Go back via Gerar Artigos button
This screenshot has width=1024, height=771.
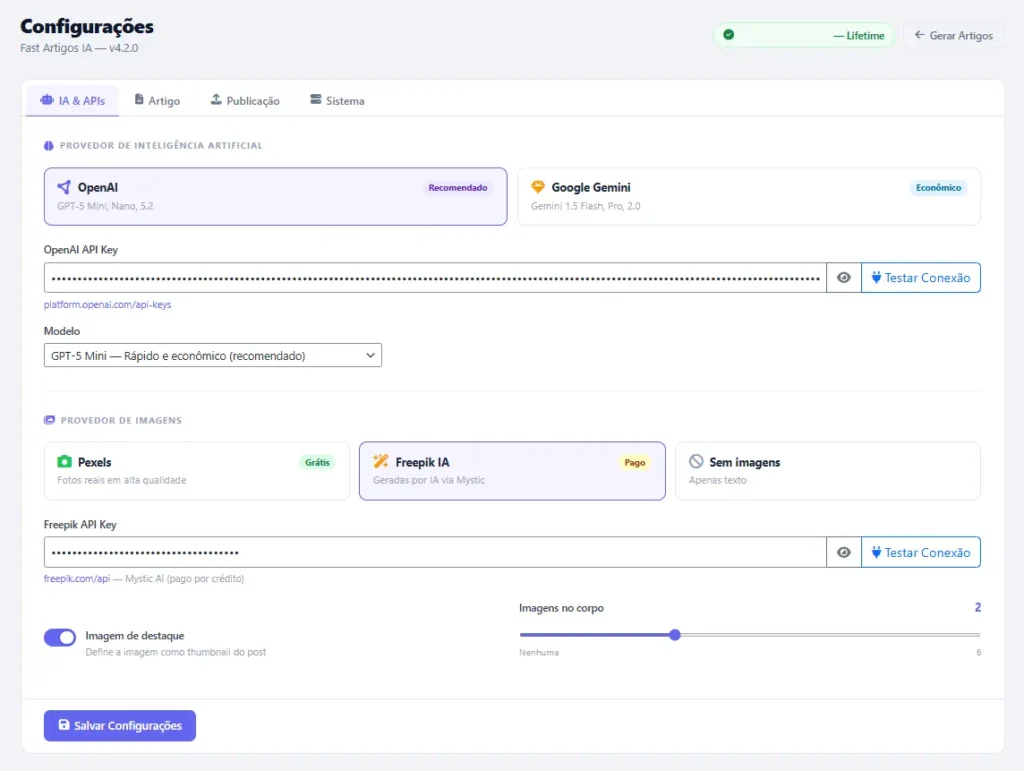(x=953, y=35)
